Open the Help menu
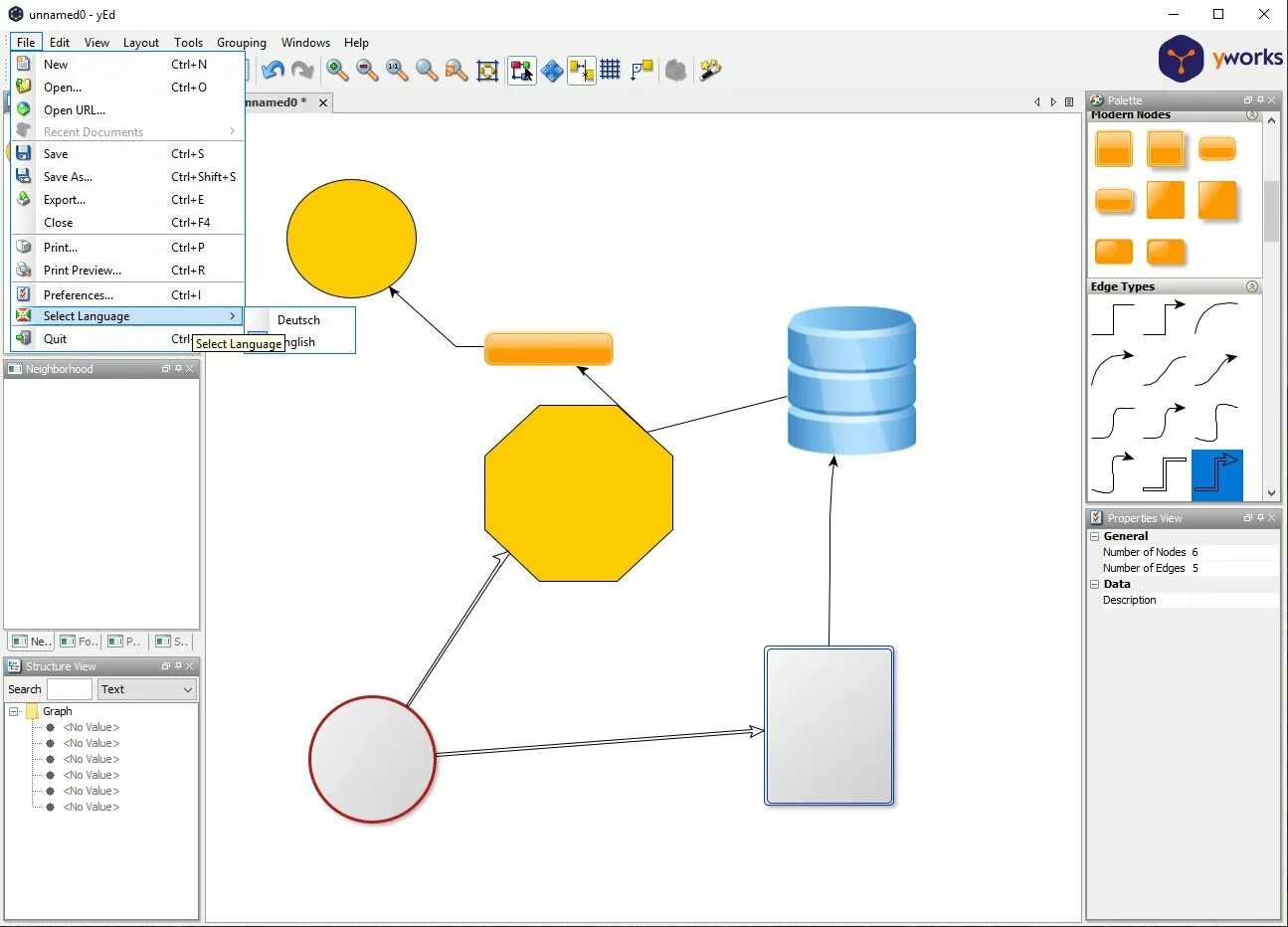The image size is (1288, 927). point(356,42)
